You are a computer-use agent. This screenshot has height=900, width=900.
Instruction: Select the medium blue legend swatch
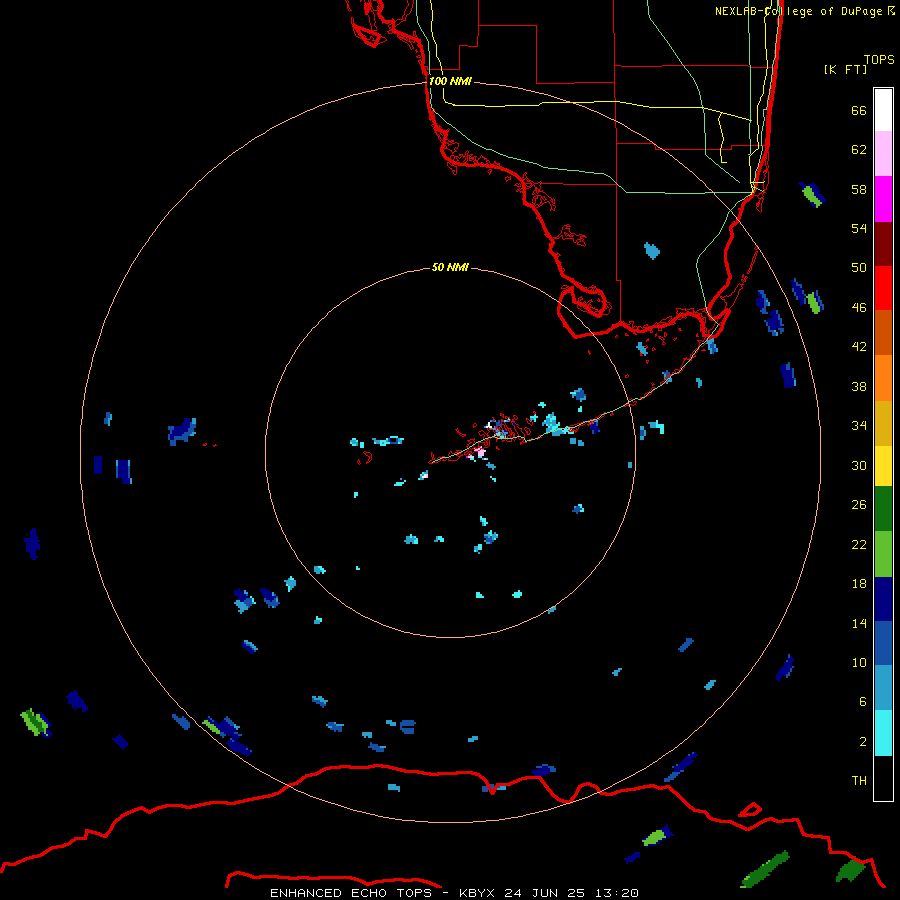pos(883,643)
